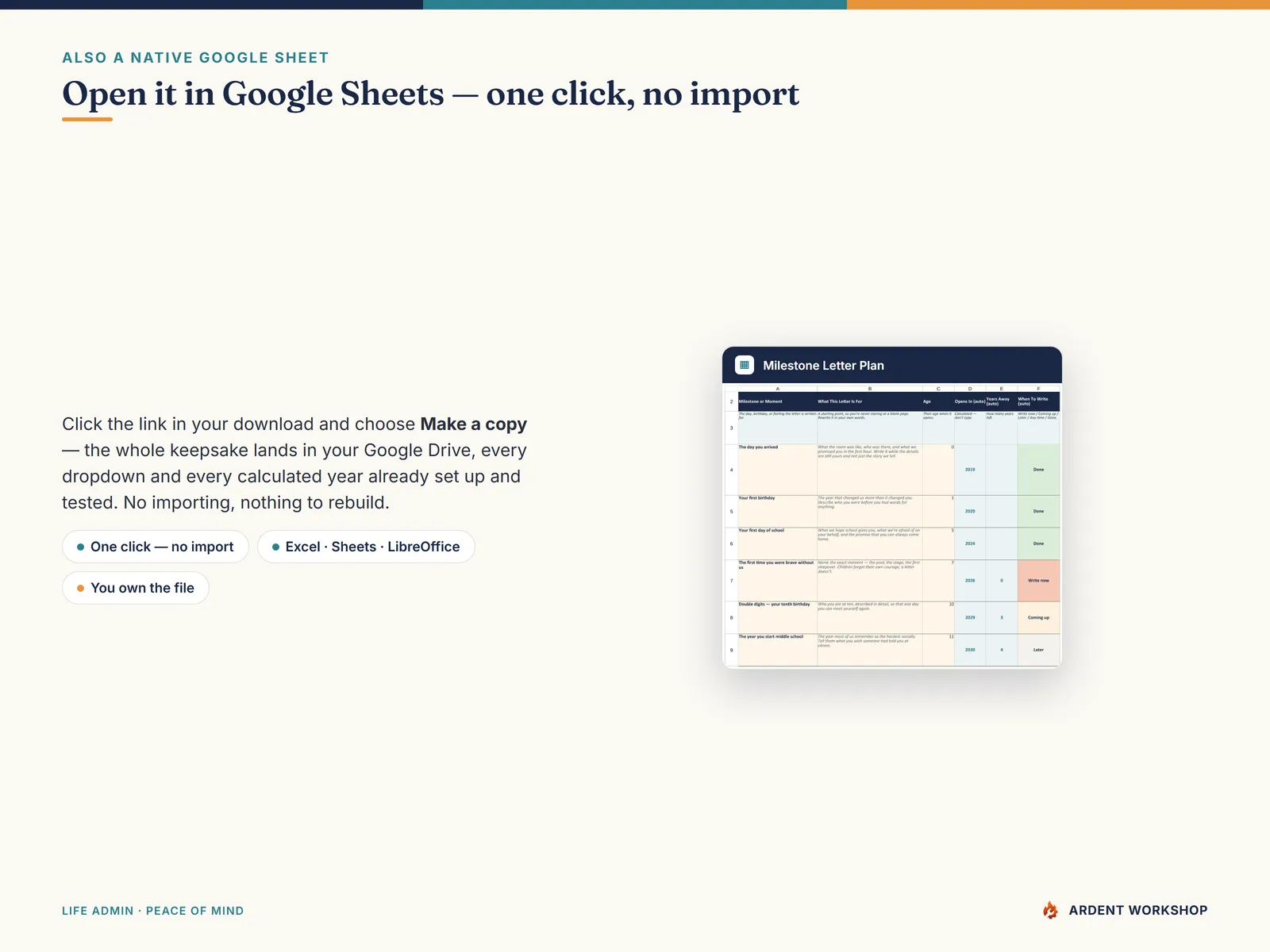This screenshot has height=952, width=1270.
Task: Click the 'ALSO A NATIVE GOOGLE SHEET' label
Action: (195, 58)
